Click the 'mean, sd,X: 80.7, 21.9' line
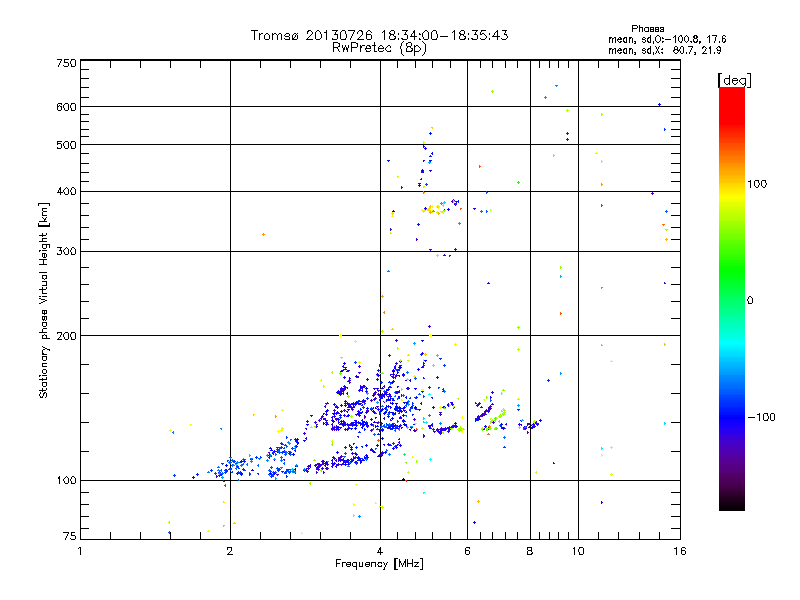800x600 pixels. coord(664,50)
